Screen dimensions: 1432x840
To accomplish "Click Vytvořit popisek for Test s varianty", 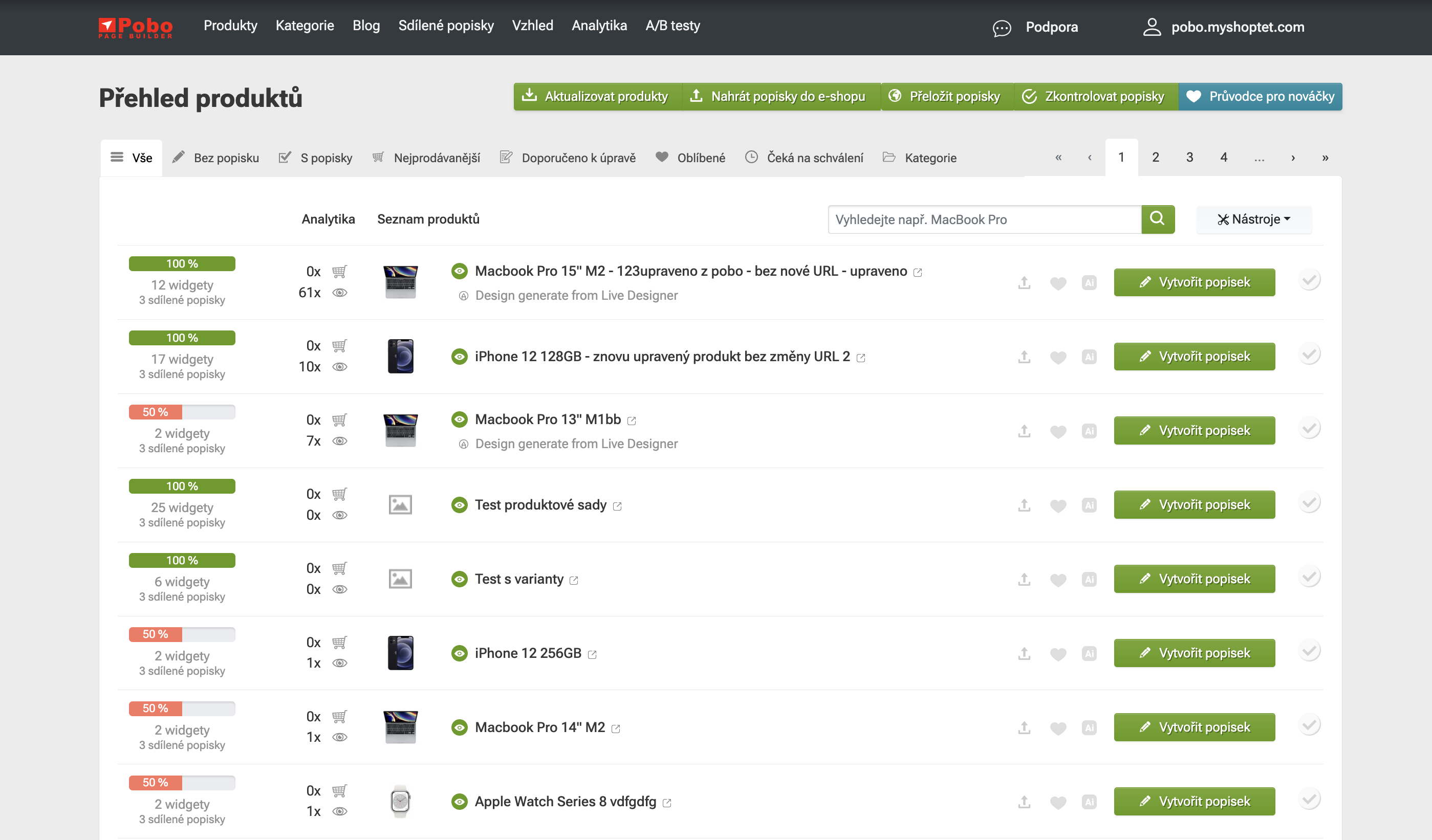I will click(1194, 579).
